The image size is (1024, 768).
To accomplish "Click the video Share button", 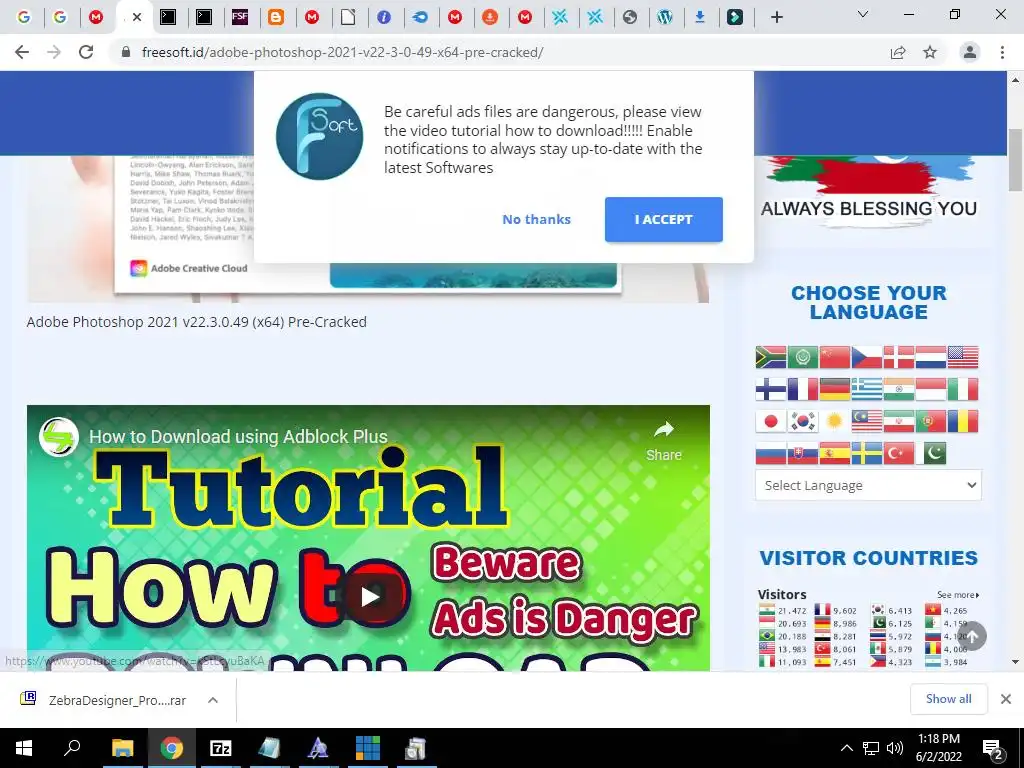I will 664,441.
